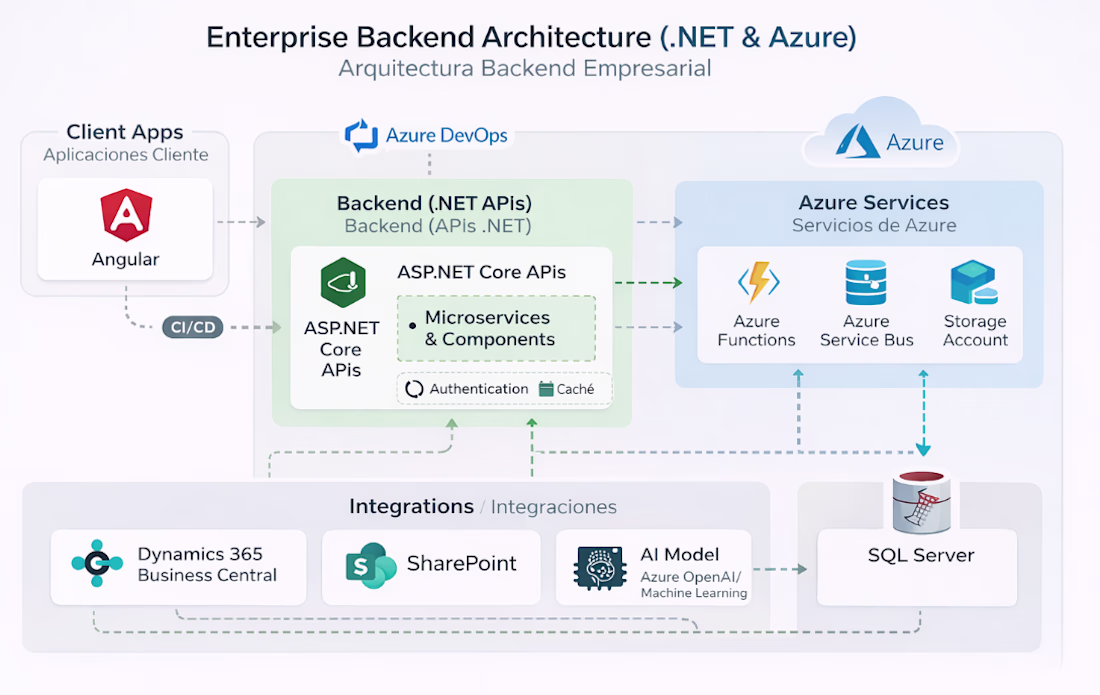Click the Azure Service Bus icon
1100x695 pixels.
[866, 282]
